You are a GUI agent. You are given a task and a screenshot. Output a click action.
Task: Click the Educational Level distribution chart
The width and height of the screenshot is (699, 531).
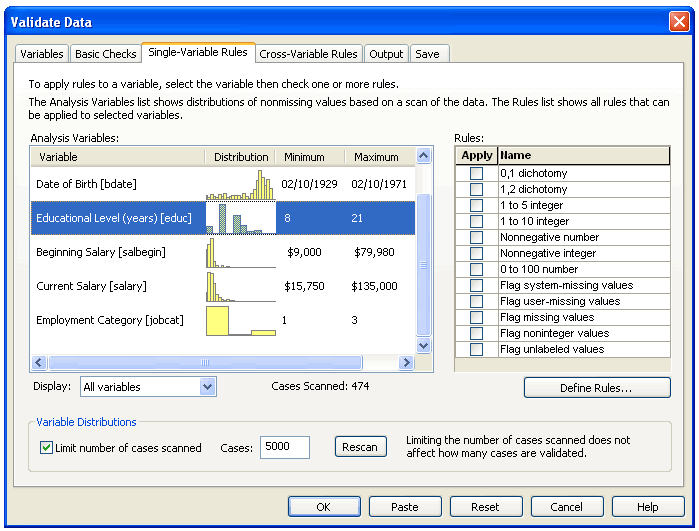coord(241,218)
